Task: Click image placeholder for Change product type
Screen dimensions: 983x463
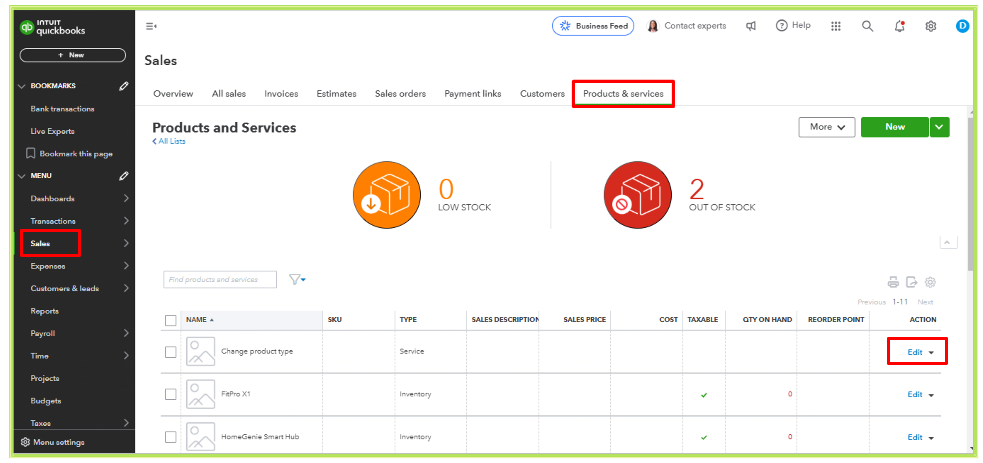Action: pos(201,351)
